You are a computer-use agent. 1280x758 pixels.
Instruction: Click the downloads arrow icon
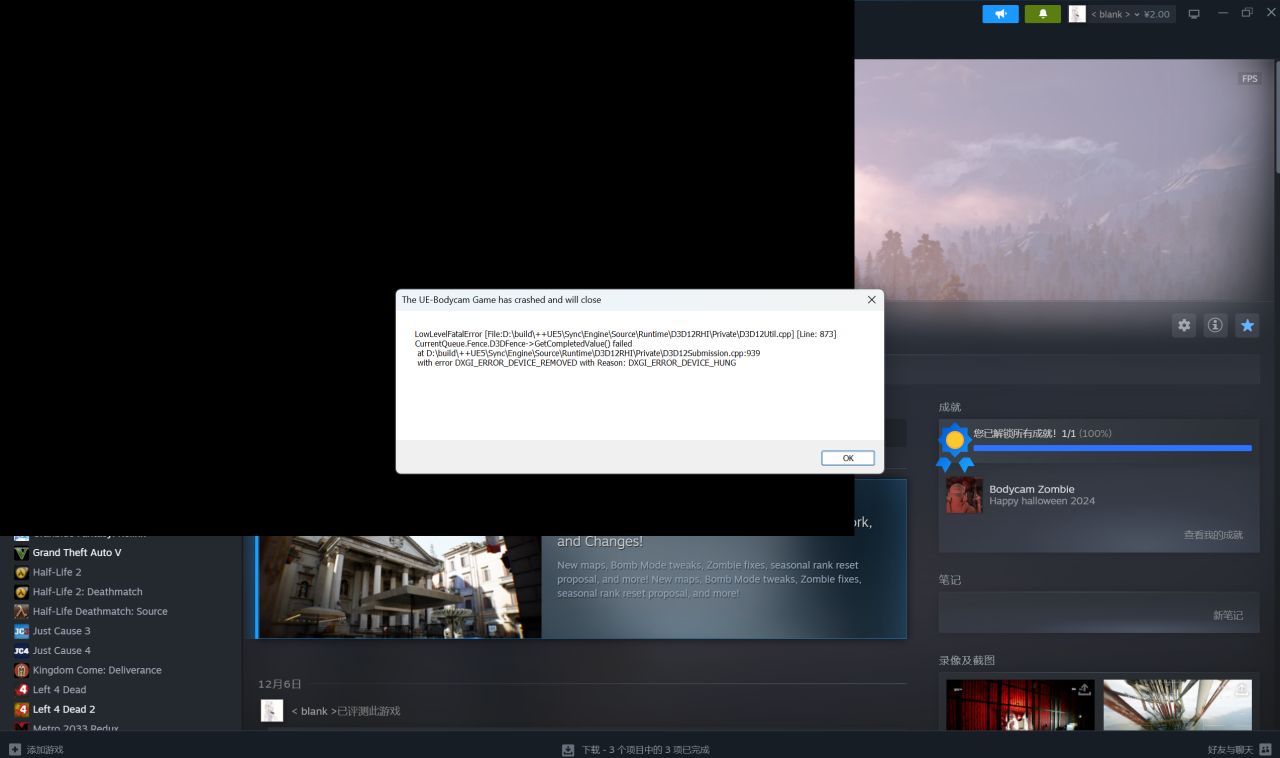coord(568,749)
